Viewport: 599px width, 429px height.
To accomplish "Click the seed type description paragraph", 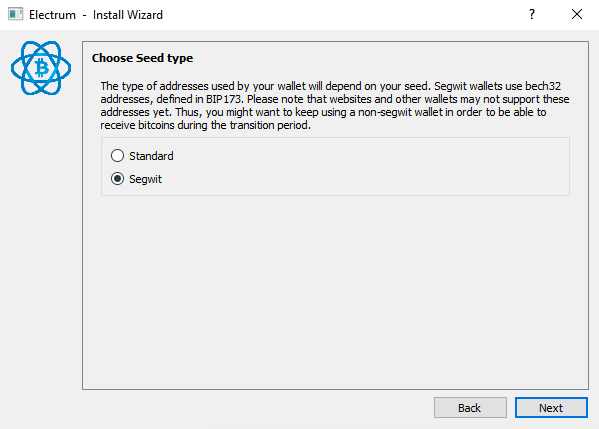I will pos(335,105).
